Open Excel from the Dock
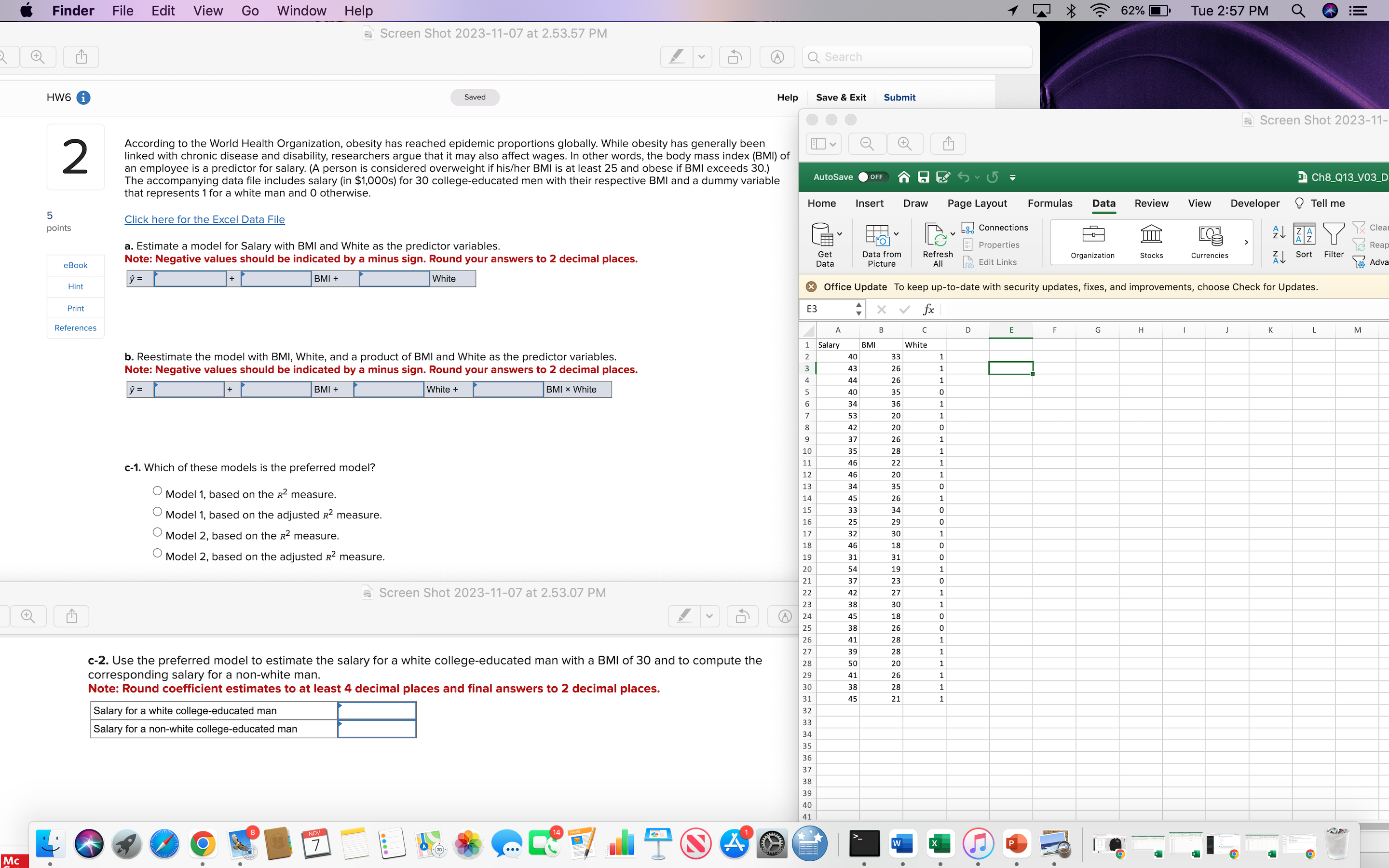The image size is (1389, 868). point(940,843)
